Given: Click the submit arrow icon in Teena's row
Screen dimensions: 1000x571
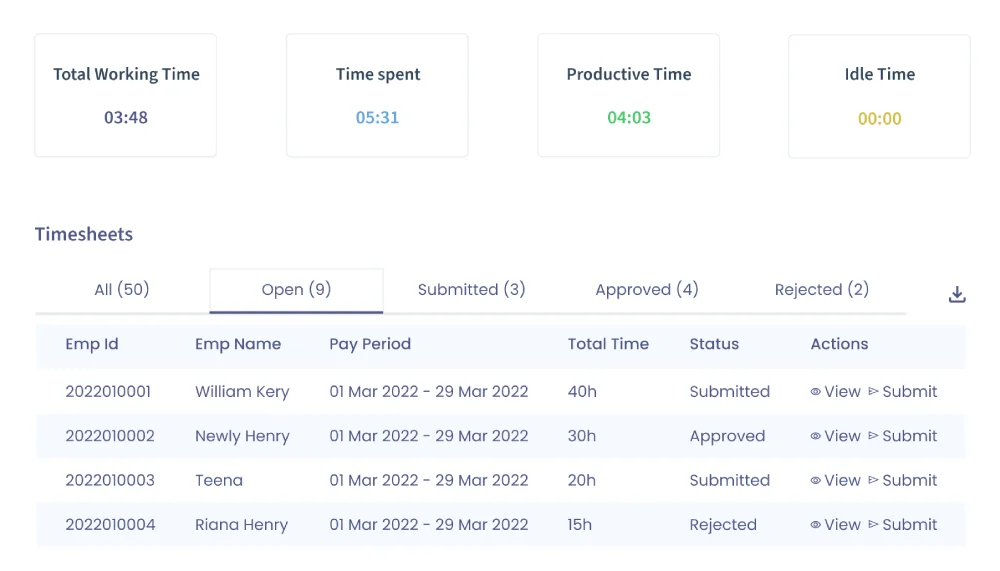Looking at the screenshot, I should pyautogui.click(x=873, y=480).
